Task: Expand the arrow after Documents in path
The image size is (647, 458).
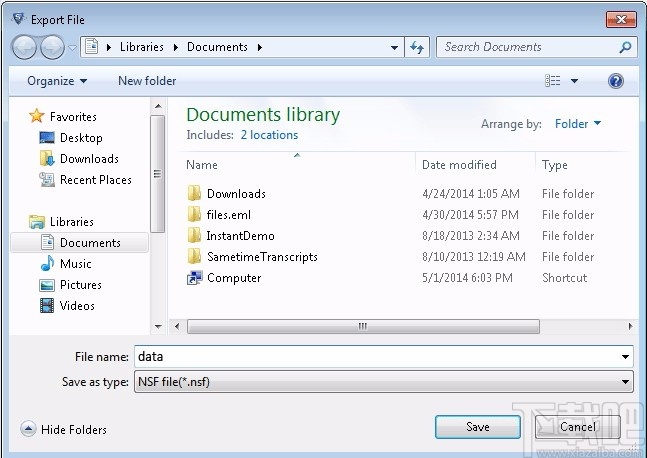Action: point(260,47)
